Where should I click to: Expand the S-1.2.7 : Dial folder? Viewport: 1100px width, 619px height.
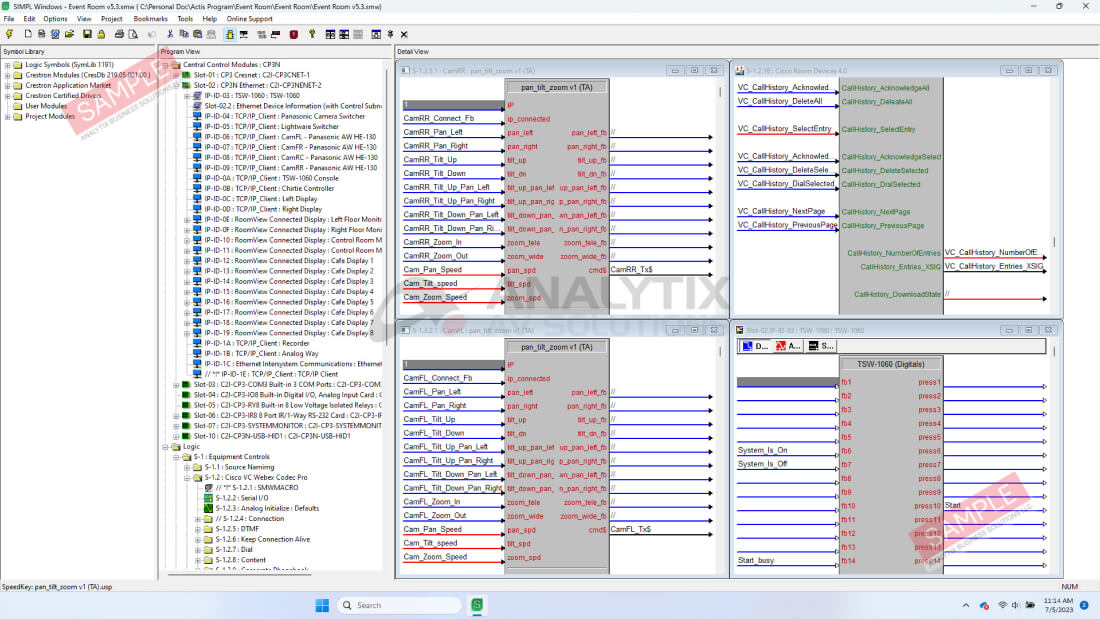(x=198, y=550)
